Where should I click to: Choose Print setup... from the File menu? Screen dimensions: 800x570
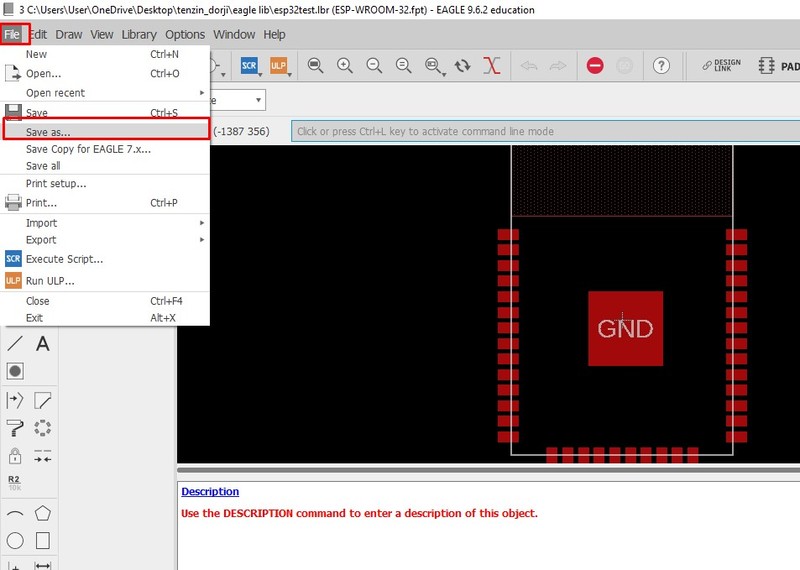coord(105,183)
